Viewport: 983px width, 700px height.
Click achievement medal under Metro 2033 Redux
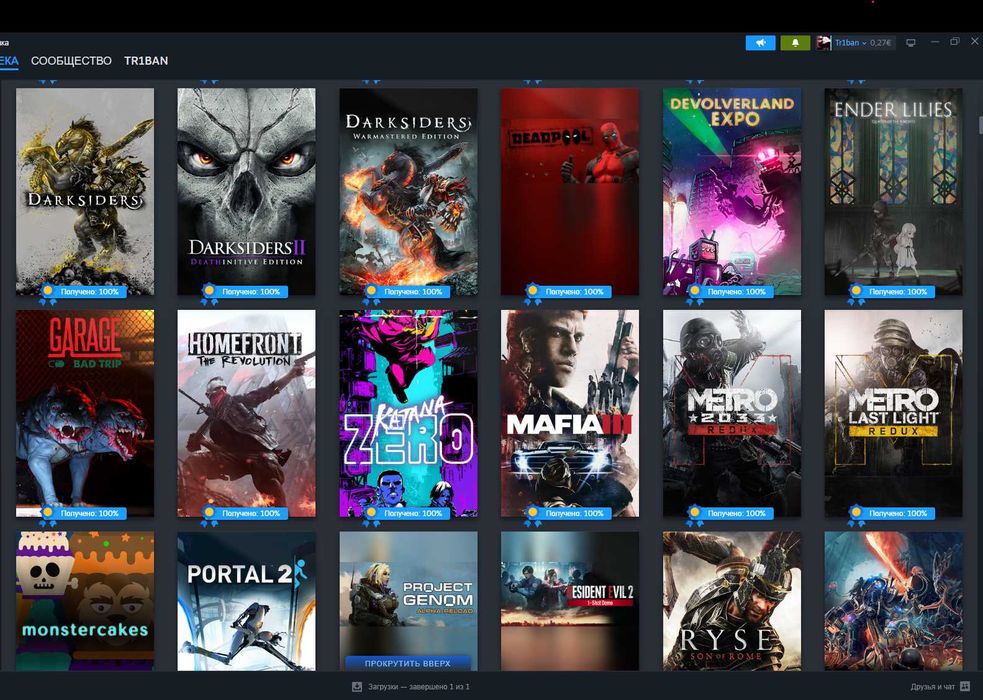[x=694, y=515]
